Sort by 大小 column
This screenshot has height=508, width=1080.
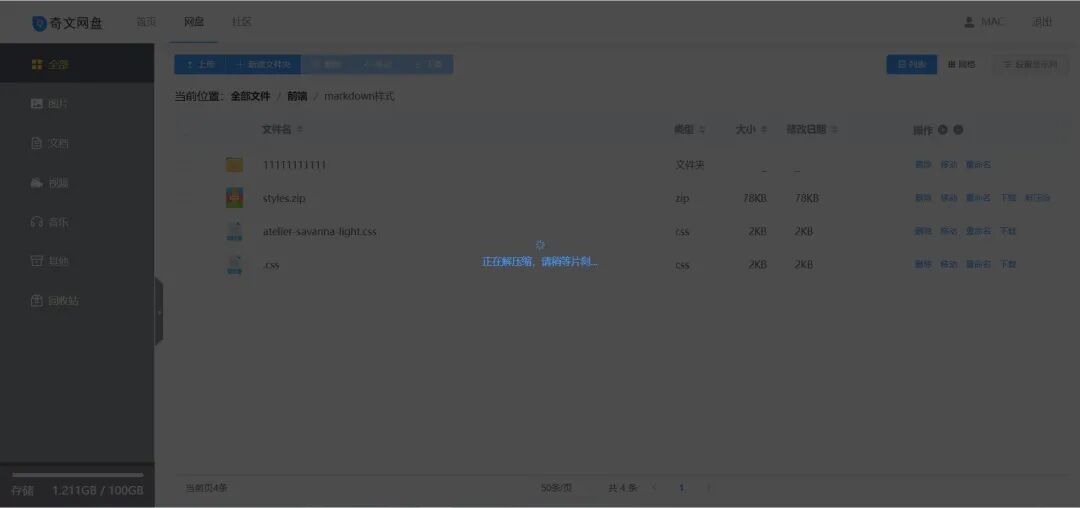pyautogui.click(x=751, y=129)
